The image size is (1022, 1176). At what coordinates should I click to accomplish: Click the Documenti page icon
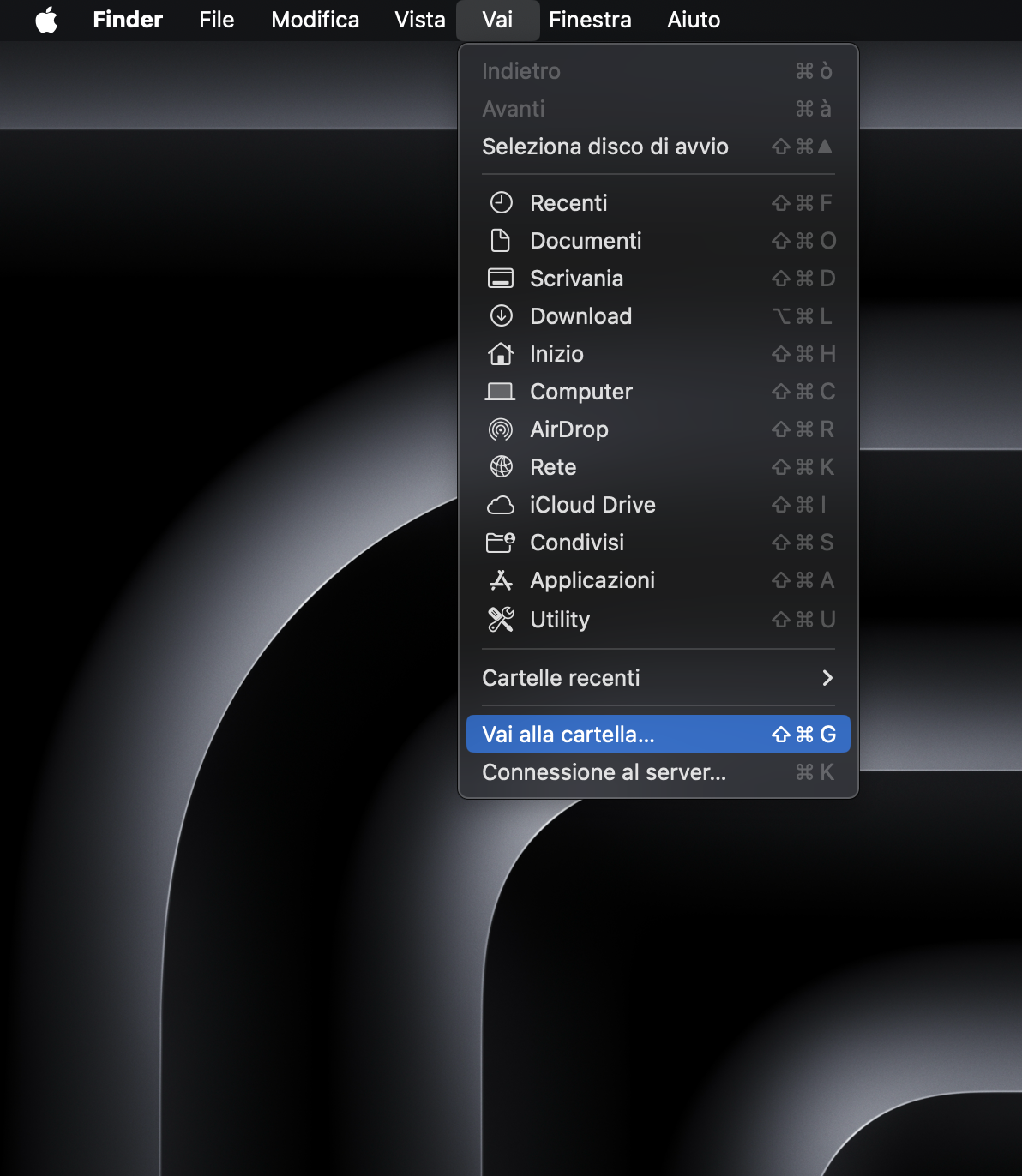coord(501,241)
